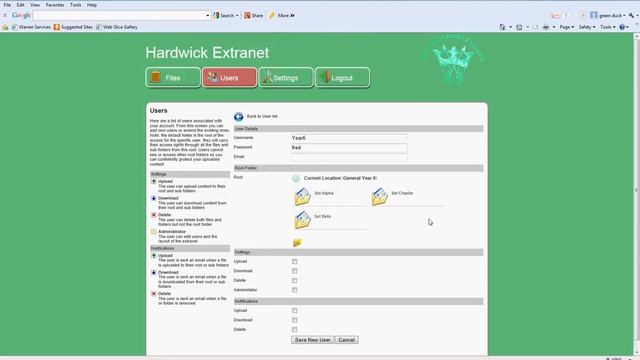Click the Download icon in sidebar Settings legend
This screenshot has height=360, width=640.
(x=154, y=198)
